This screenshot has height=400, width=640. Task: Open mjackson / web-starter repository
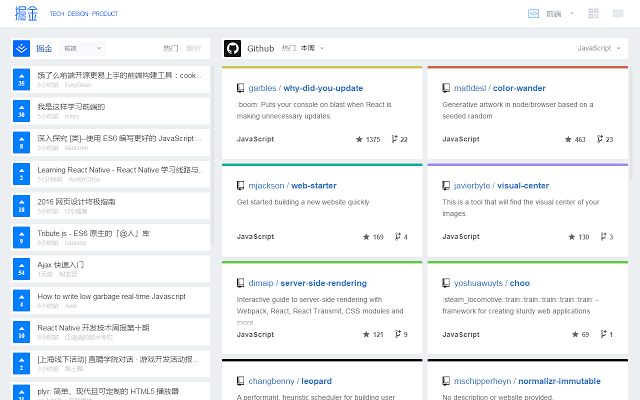(292, 186)
